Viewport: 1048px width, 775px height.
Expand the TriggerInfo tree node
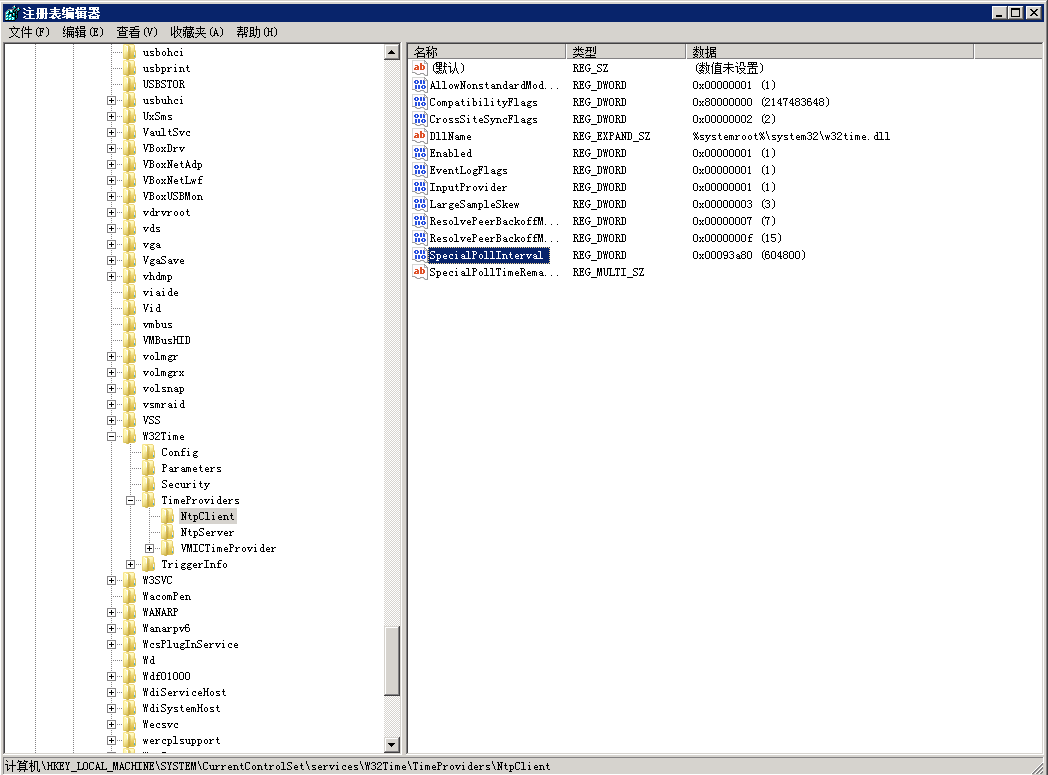tap(130, 565)
